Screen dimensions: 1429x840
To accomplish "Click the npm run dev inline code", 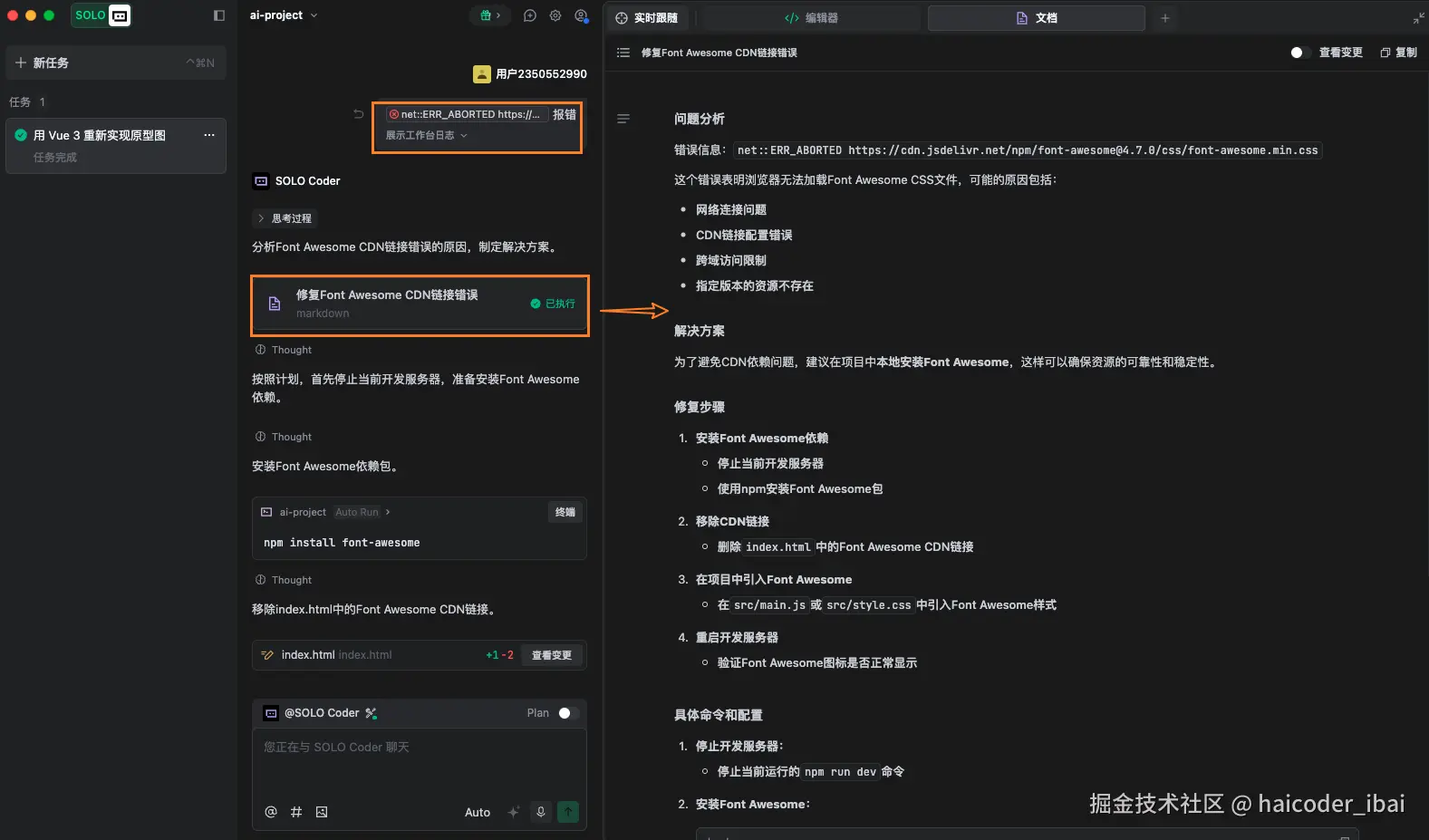I will 841,772.
